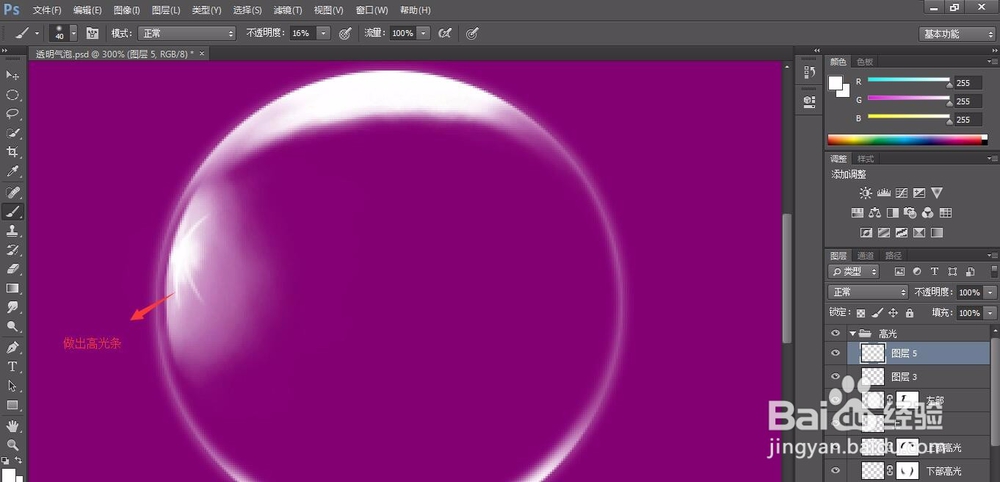Select the Elliptical Marquee tool
The height and width of the screenshot is (482, 1000).
[x=12, y=95]
